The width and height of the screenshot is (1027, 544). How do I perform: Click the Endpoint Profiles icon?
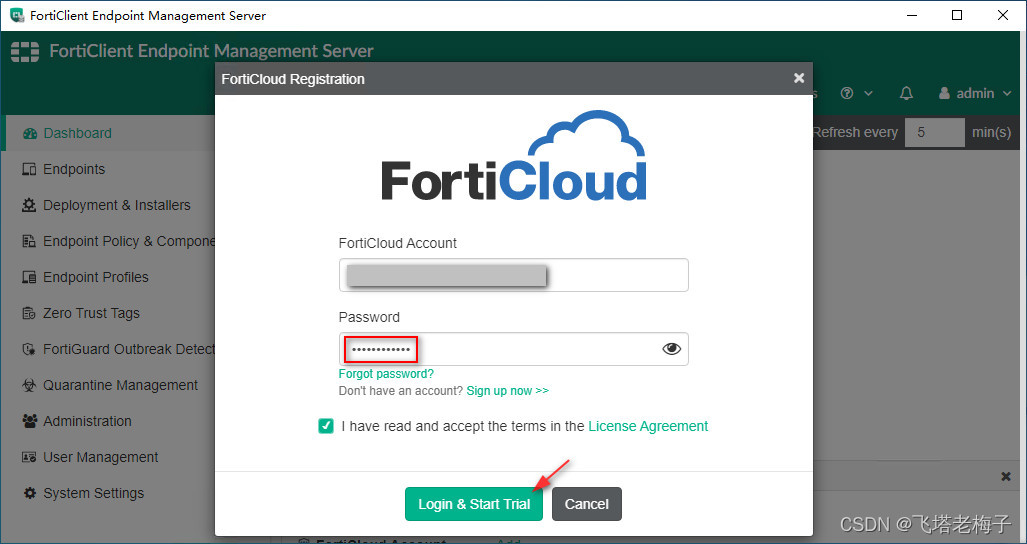29,278
